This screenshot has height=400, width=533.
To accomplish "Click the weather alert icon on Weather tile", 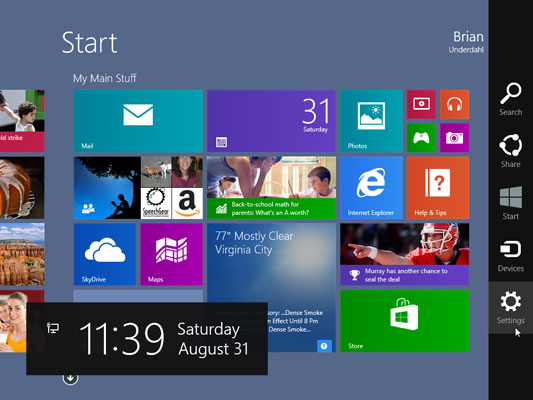I will [x=324, y=346].
